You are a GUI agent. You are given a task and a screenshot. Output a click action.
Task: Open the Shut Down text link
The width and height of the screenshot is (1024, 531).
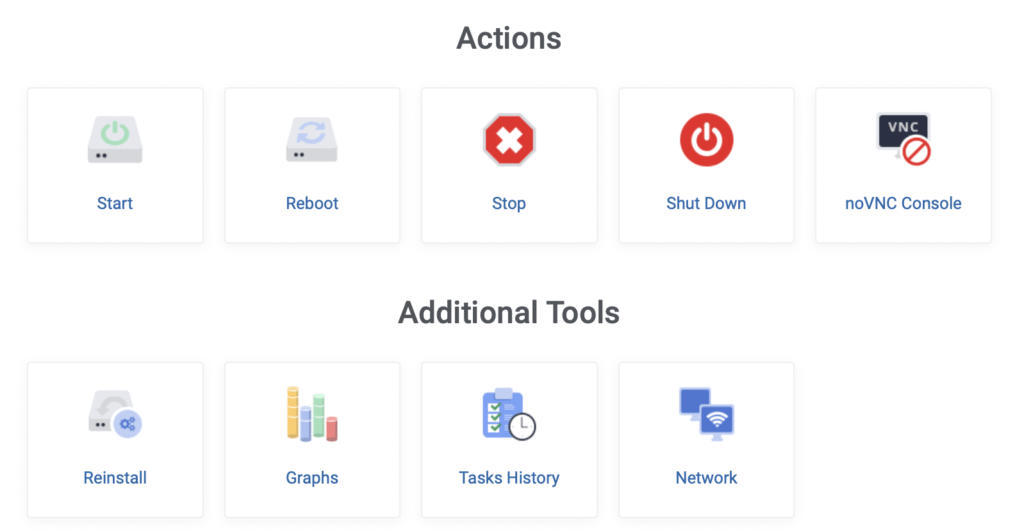pos(706,203)
